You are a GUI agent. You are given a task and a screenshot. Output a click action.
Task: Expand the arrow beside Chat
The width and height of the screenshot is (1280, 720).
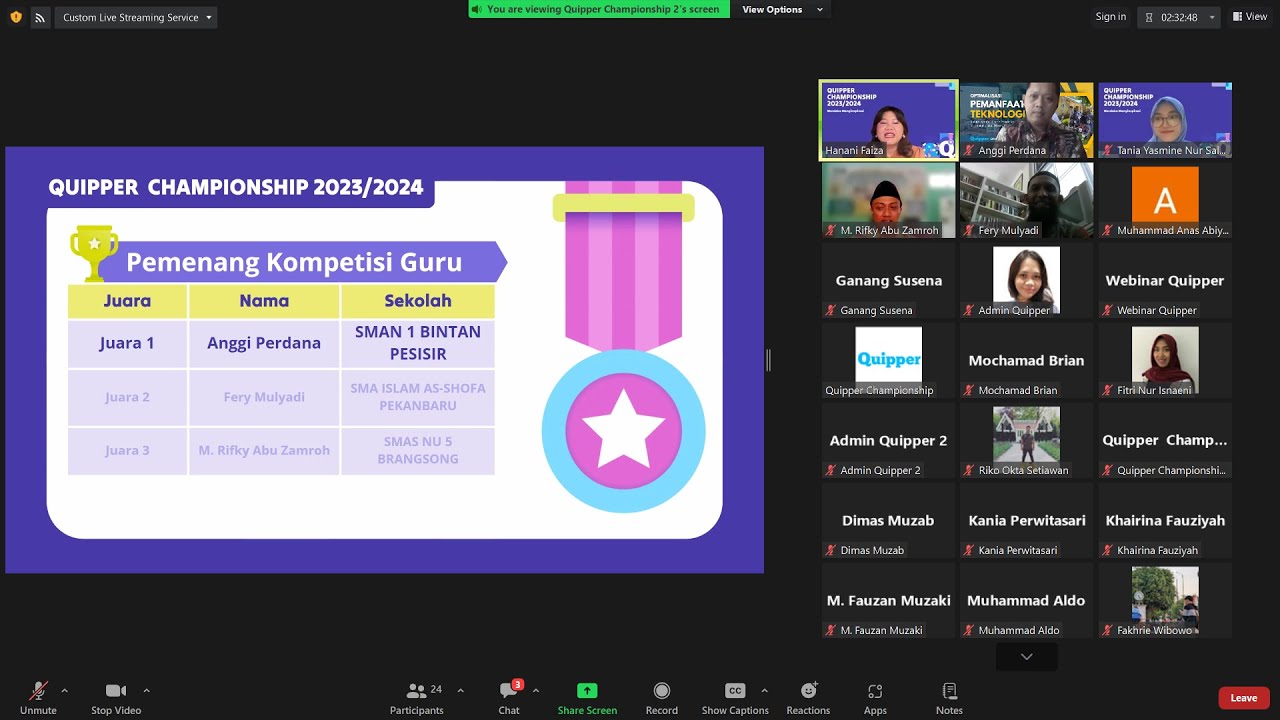tap(536, 690)
